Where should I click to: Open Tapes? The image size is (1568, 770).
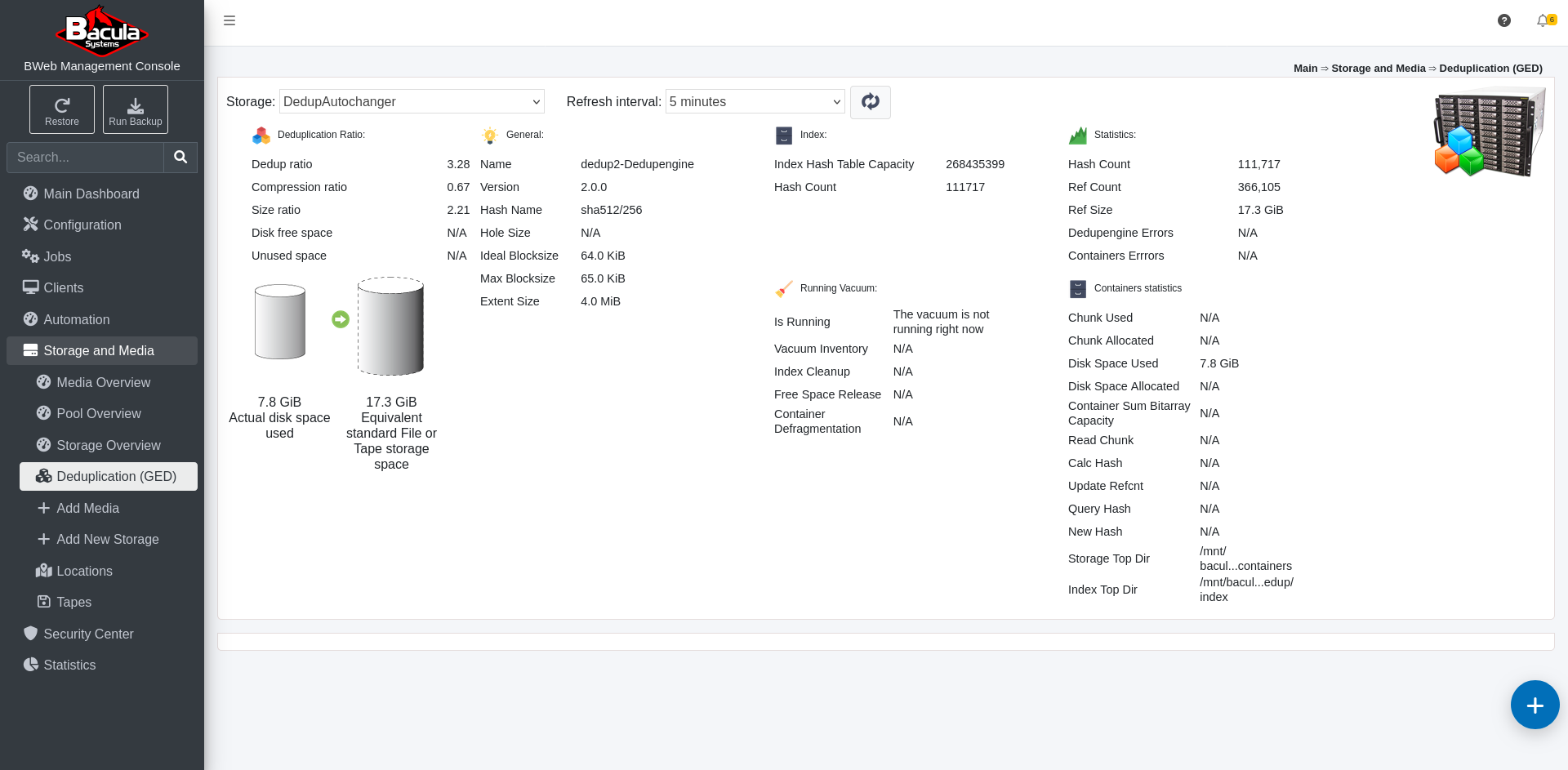[109, 602]
